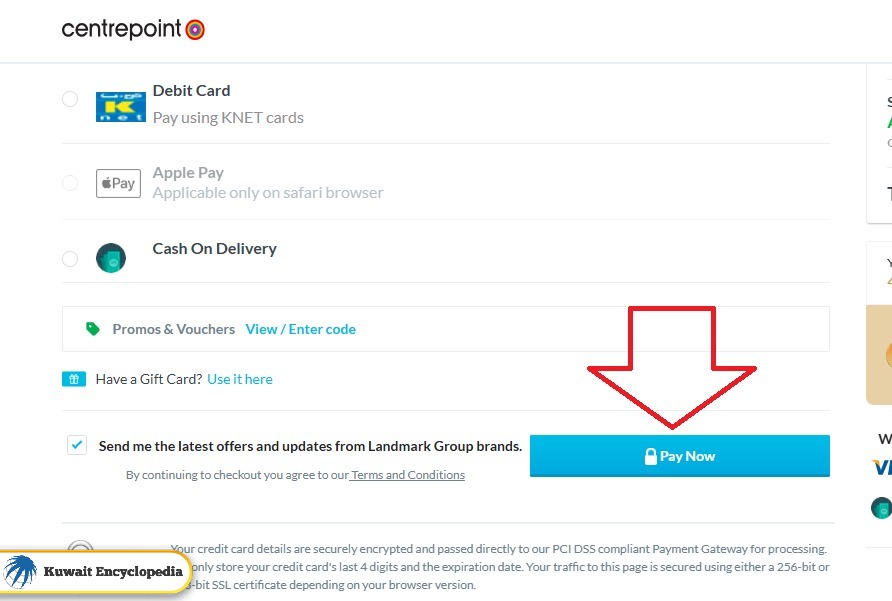Open the Terms and Conditions link
Screen dimensions: 892x601
click(x=408, y=475)
